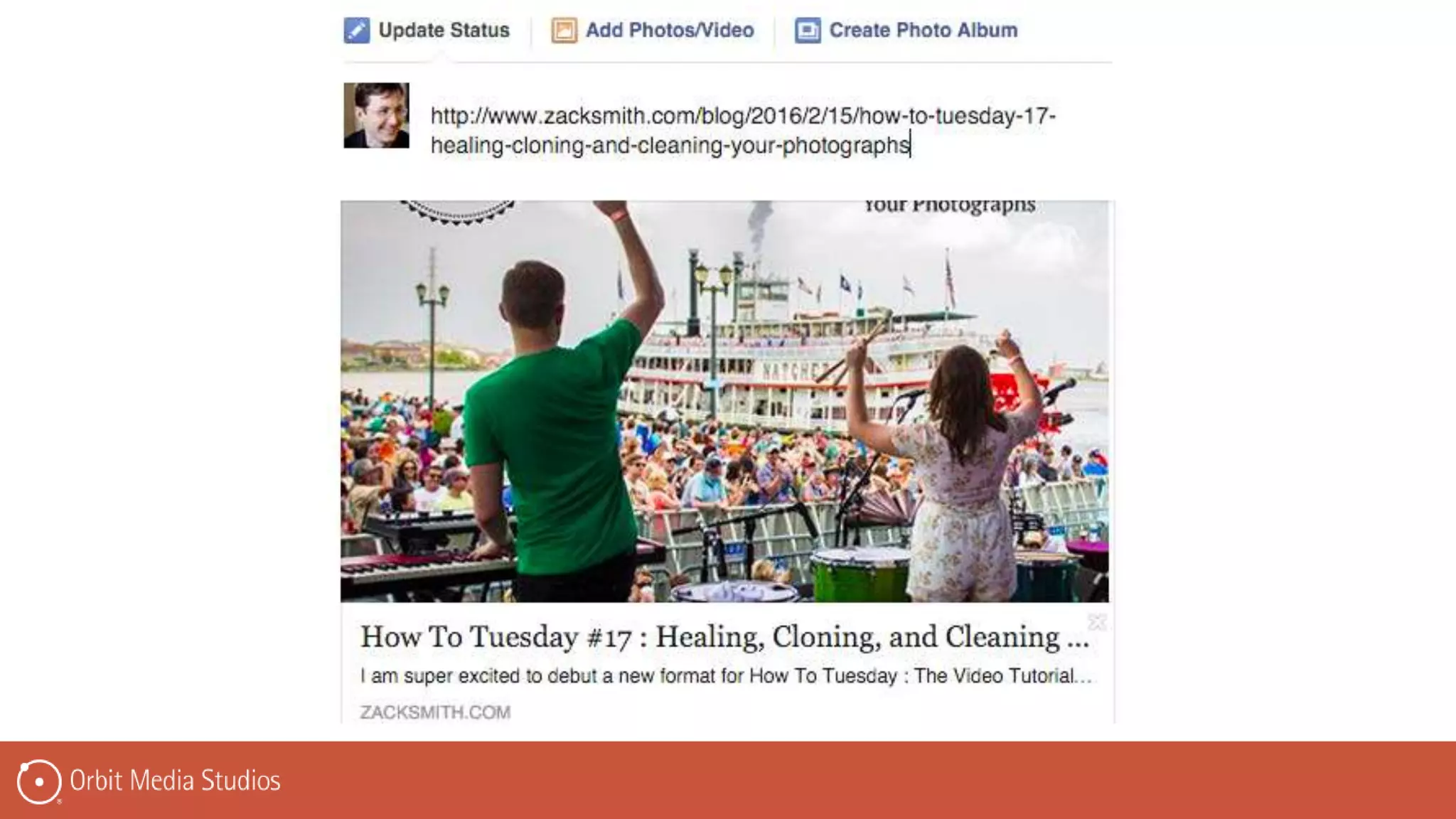Click the album icon beside Create Photo Album
The width and height of the screenshot is (1456, 819).
coord(808,31)
